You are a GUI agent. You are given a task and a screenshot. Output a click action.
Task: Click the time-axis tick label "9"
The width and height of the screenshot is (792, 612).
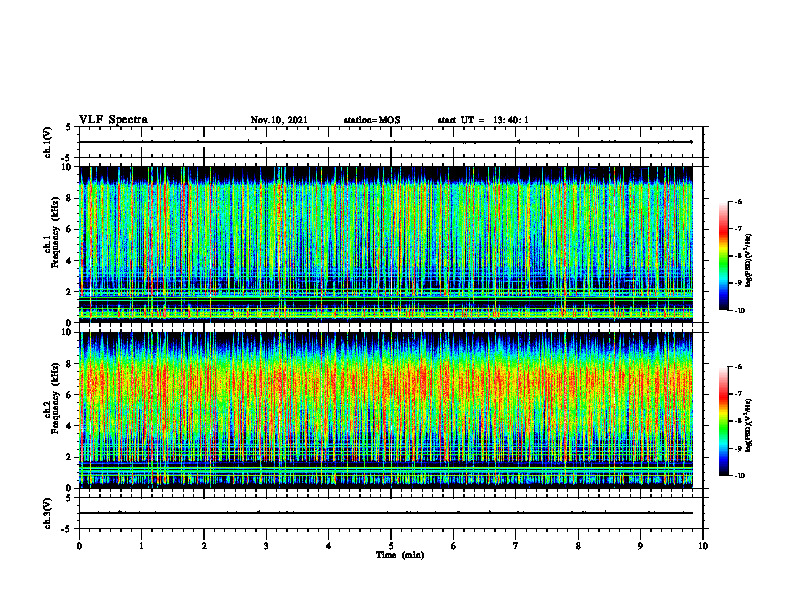640,546
